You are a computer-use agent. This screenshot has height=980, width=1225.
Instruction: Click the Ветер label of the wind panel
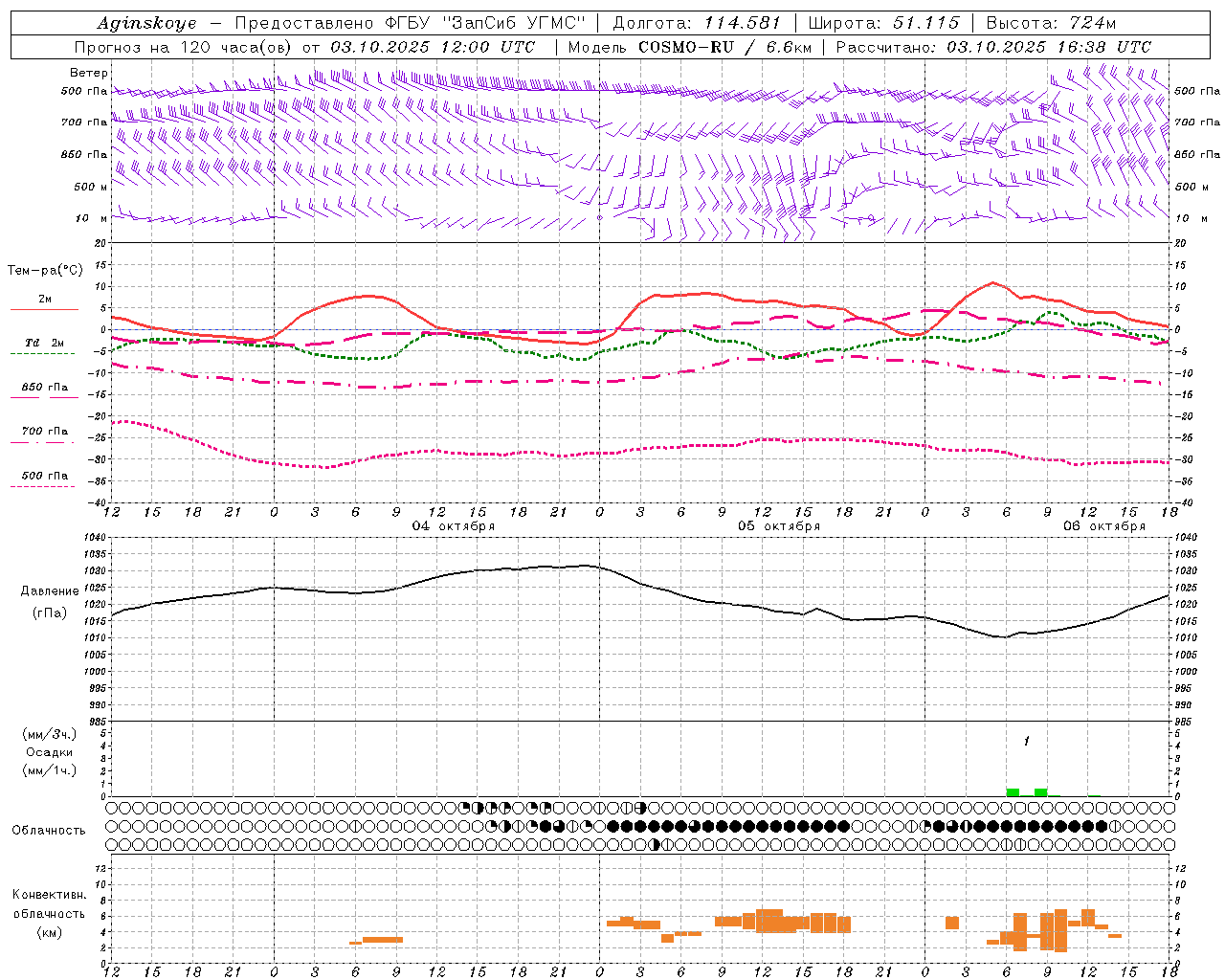click(89, 73)
